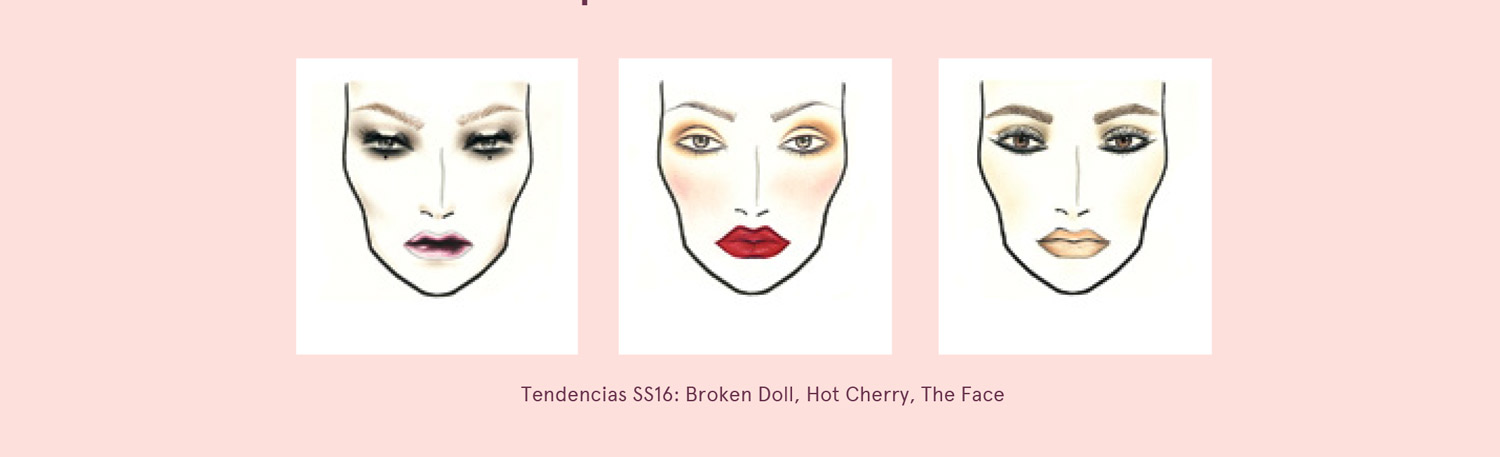This screenshot has height=457, width=1500.
Task: Click the right winged-liner eye on third chart
Action: [x=1123, y=140]
